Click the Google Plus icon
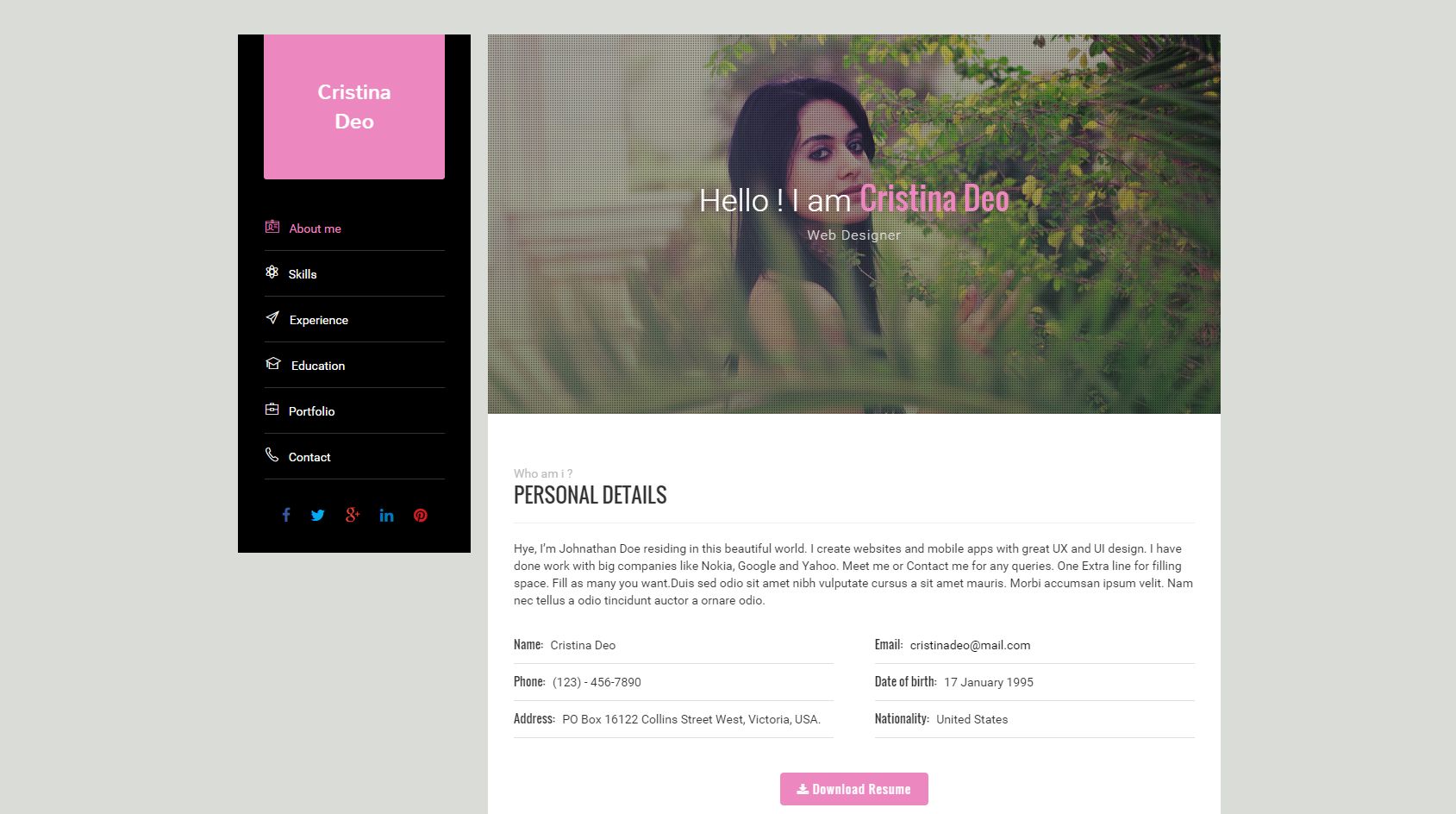Viewport: 1456px width, 814px height. [x=353, y=515]
